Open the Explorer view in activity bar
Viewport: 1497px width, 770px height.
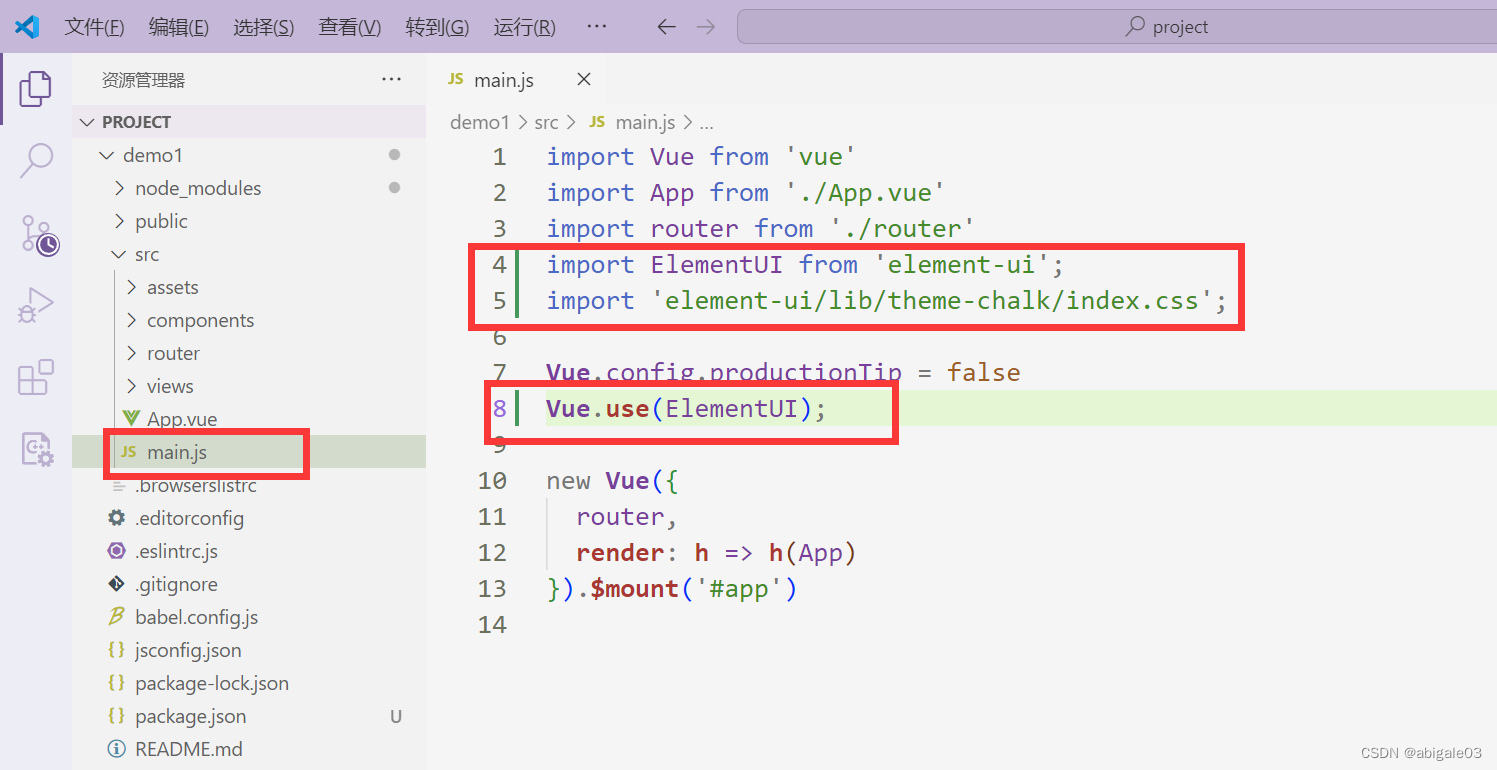coord(36,89)
